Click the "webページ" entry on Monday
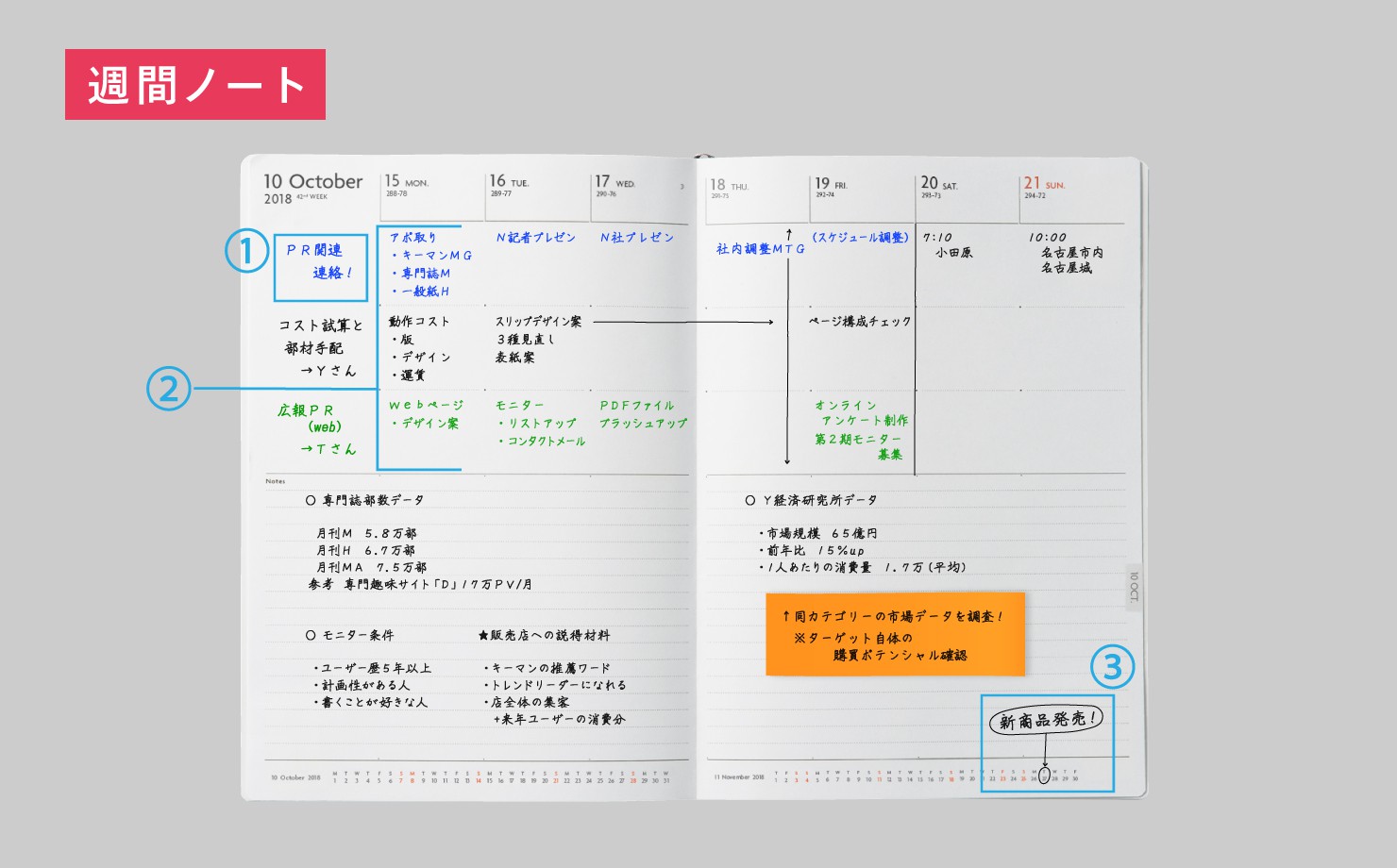 coord(427,405)
